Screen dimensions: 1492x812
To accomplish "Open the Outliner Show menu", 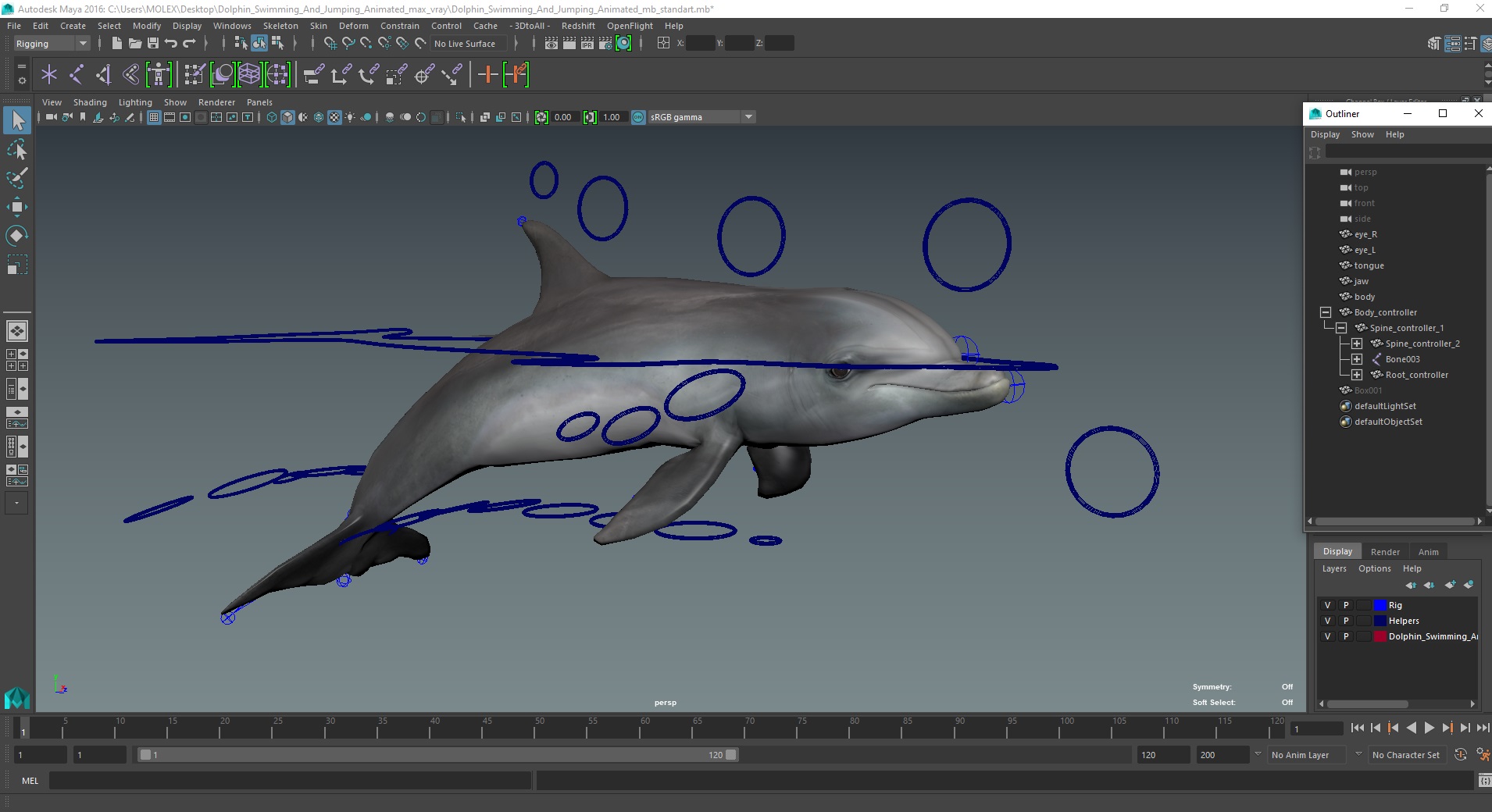I will [x=1362, y=134].
